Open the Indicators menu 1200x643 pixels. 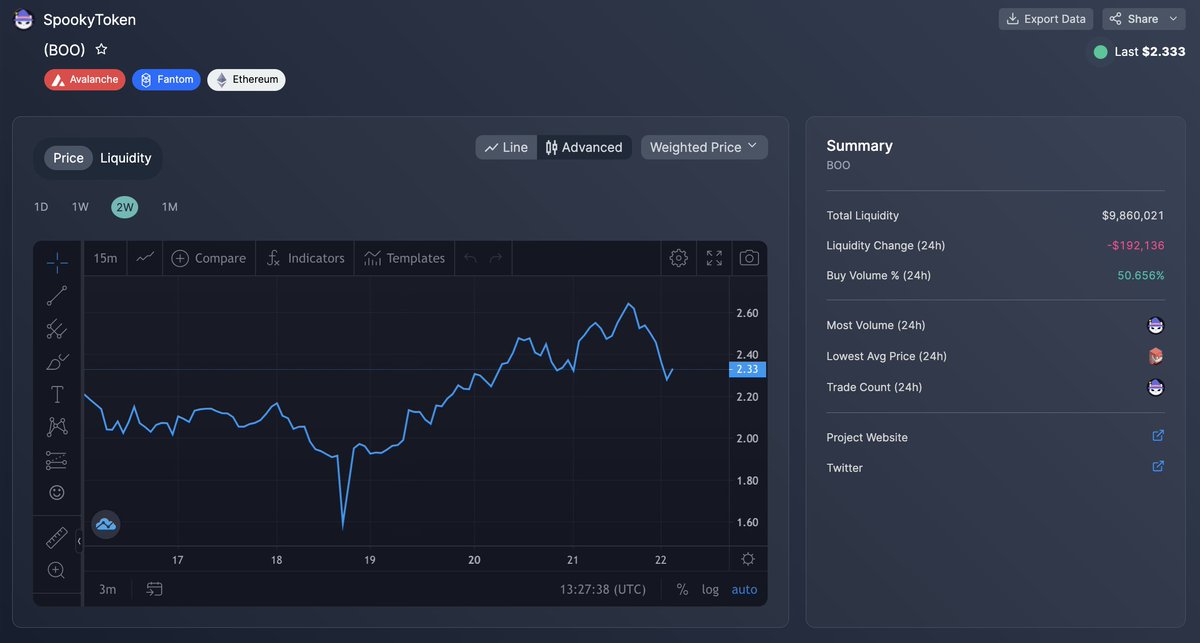point(305,258)
